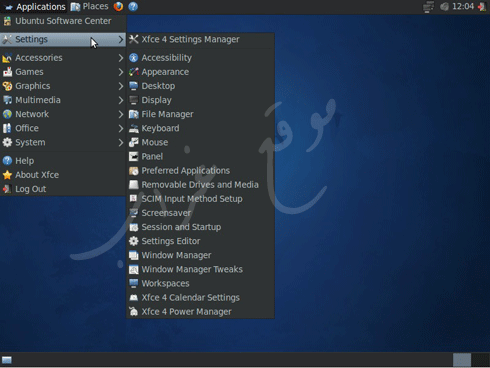This screenshot has height=368, width=490.
Task: Click the Screensaver icon
Action: tap(134, 213)
